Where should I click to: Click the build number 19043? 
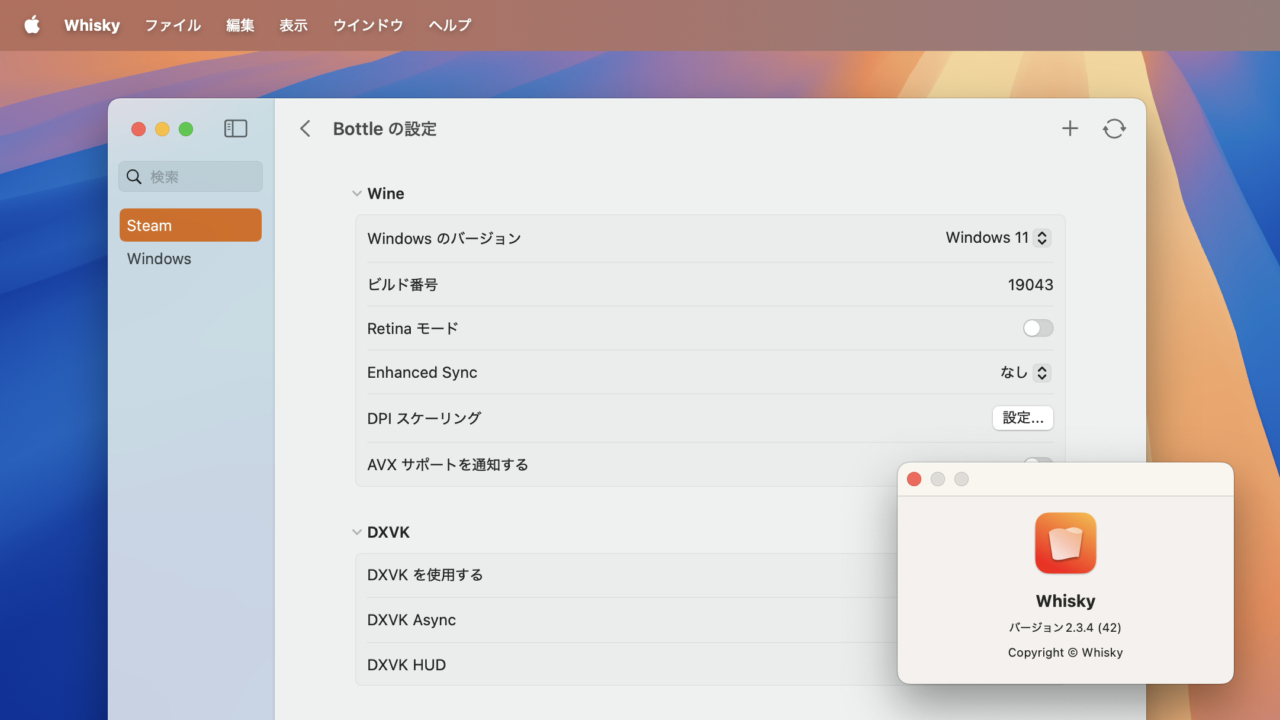pos(1030,285)
